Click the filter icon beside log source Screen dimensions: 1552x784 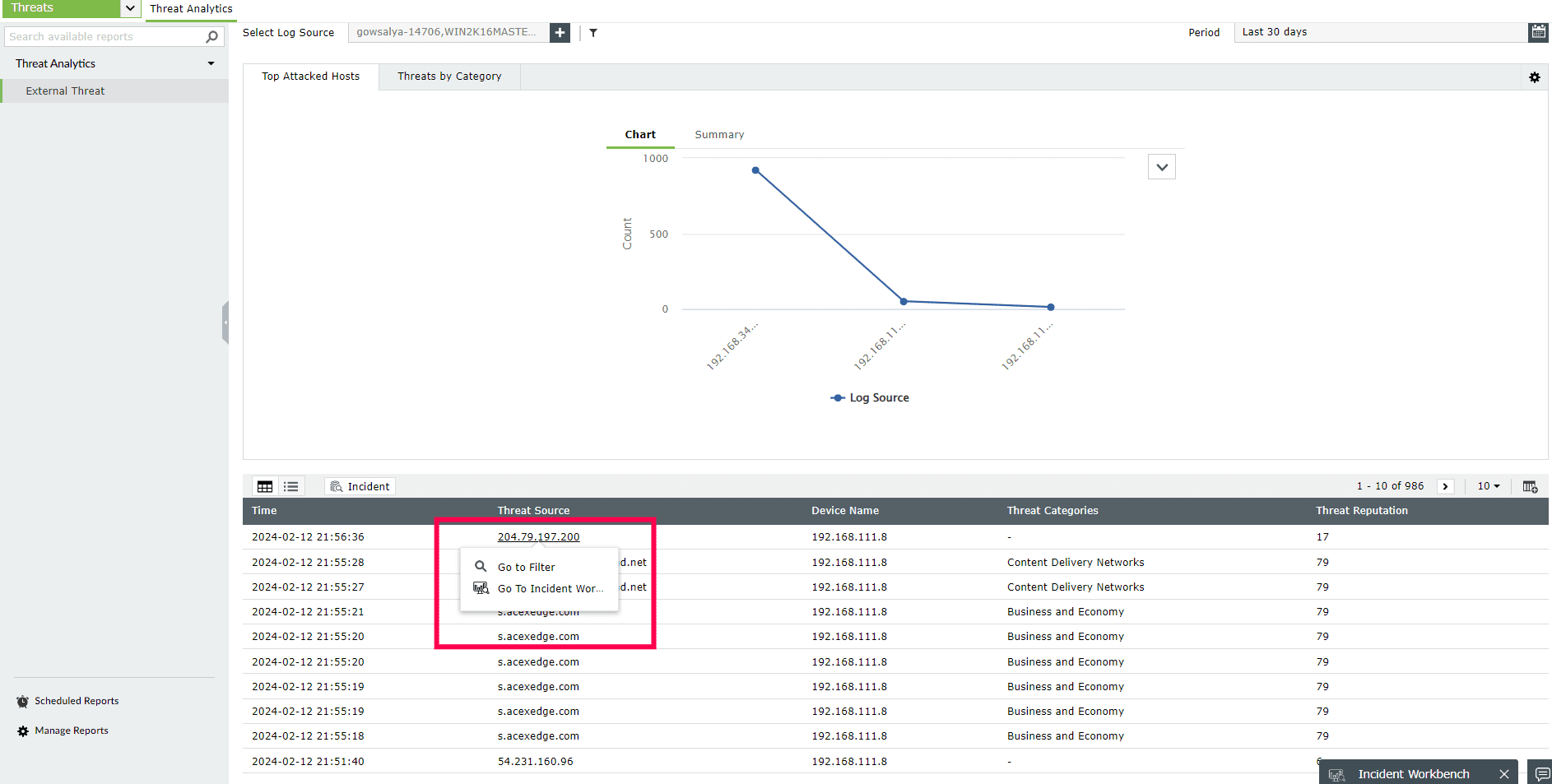click(593, 32)
